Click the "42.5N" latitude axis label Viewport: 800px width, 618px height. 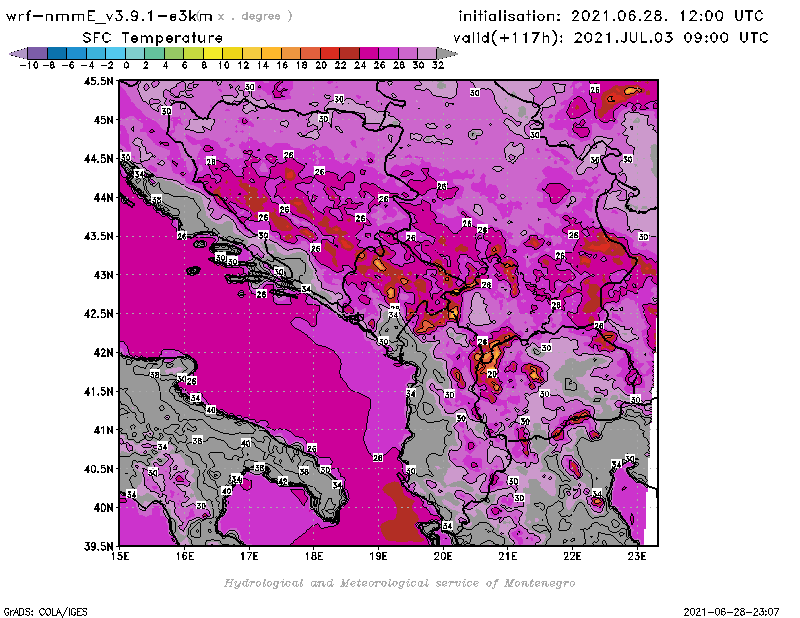pos(99,314)
